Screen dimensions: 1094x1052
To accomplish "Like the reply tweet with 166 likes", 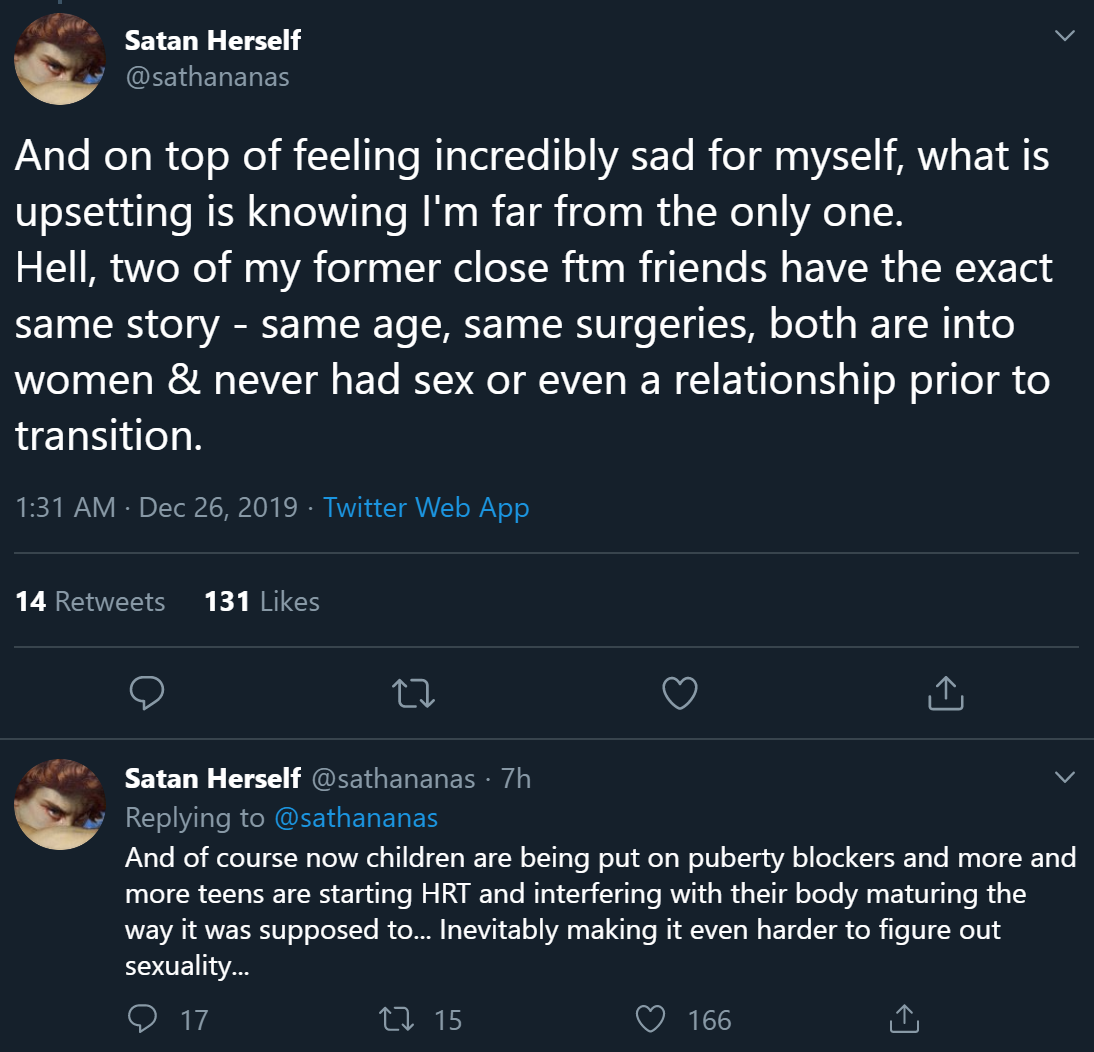I will pos(651,1019).
